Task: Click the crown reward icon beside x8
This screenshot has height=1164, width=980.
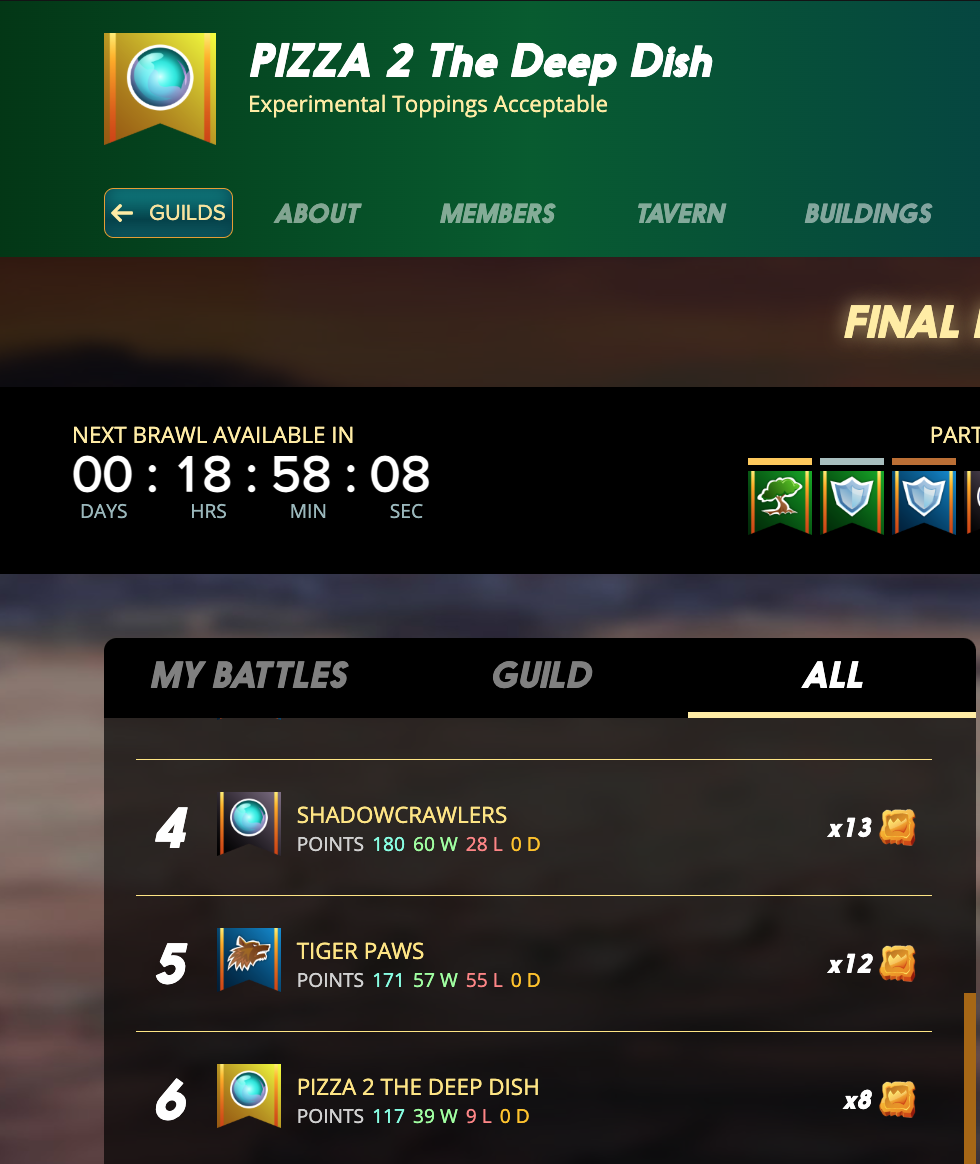Action: (898, 1099)
